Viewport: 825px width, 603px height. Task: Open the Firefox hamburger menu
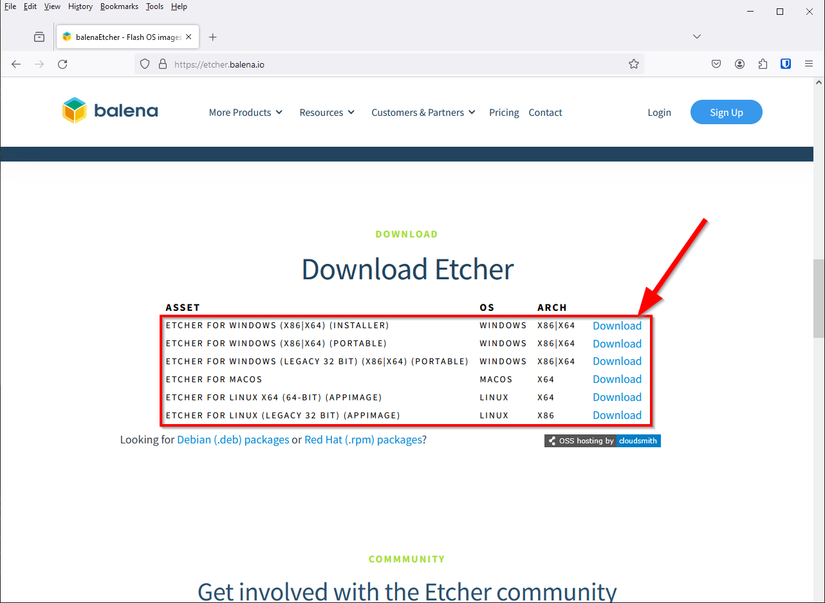click(x=810, y=62)
